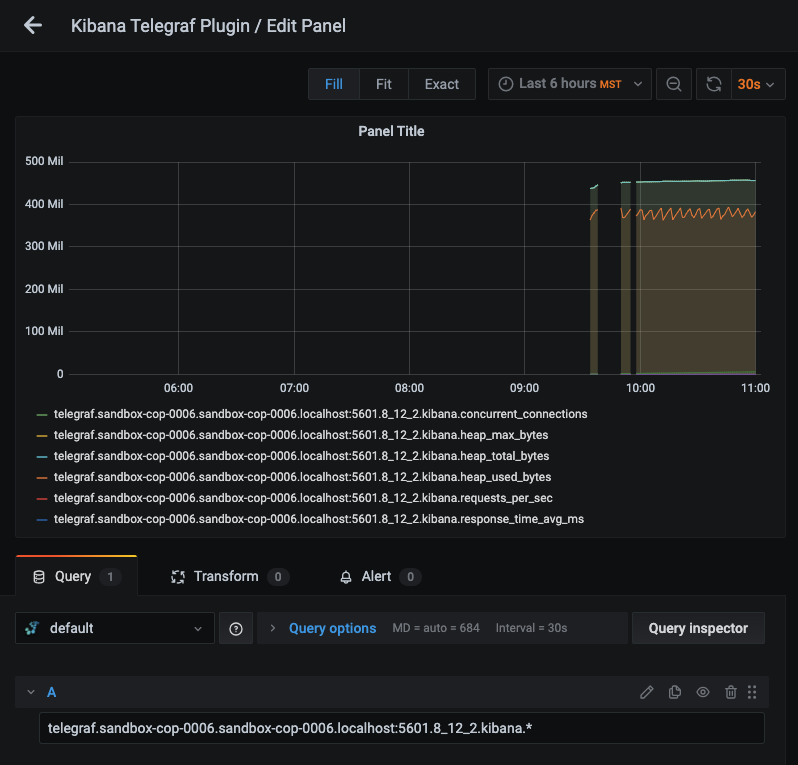Switch to the Transform tab
This screenshot has width=798, height=765.
[x=230, y=576]
